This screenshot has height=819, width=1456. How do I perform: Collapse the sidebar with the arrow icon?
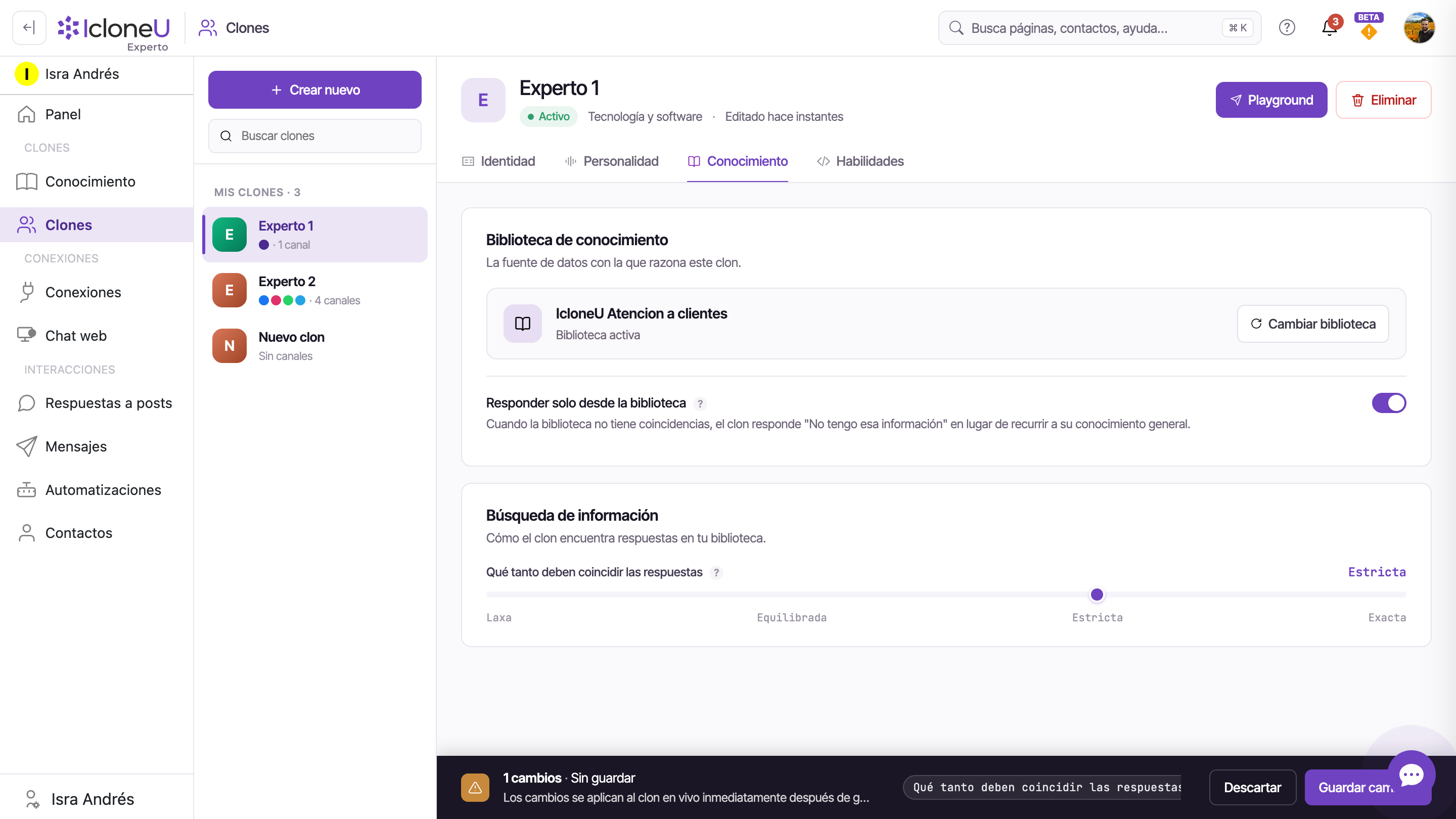29,27
